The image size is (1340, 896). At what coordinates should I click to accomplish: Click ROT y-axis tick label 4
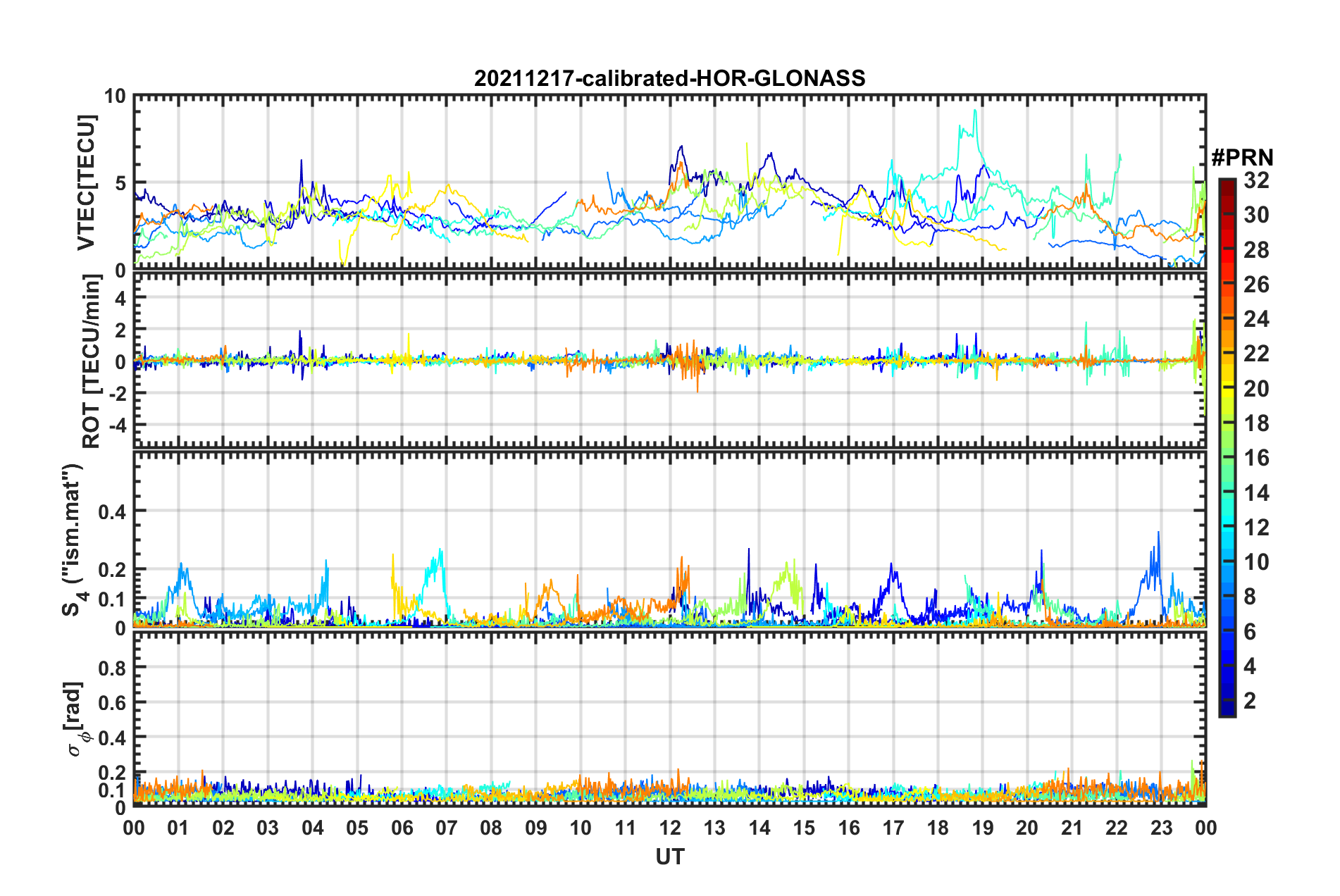(120, 298)
